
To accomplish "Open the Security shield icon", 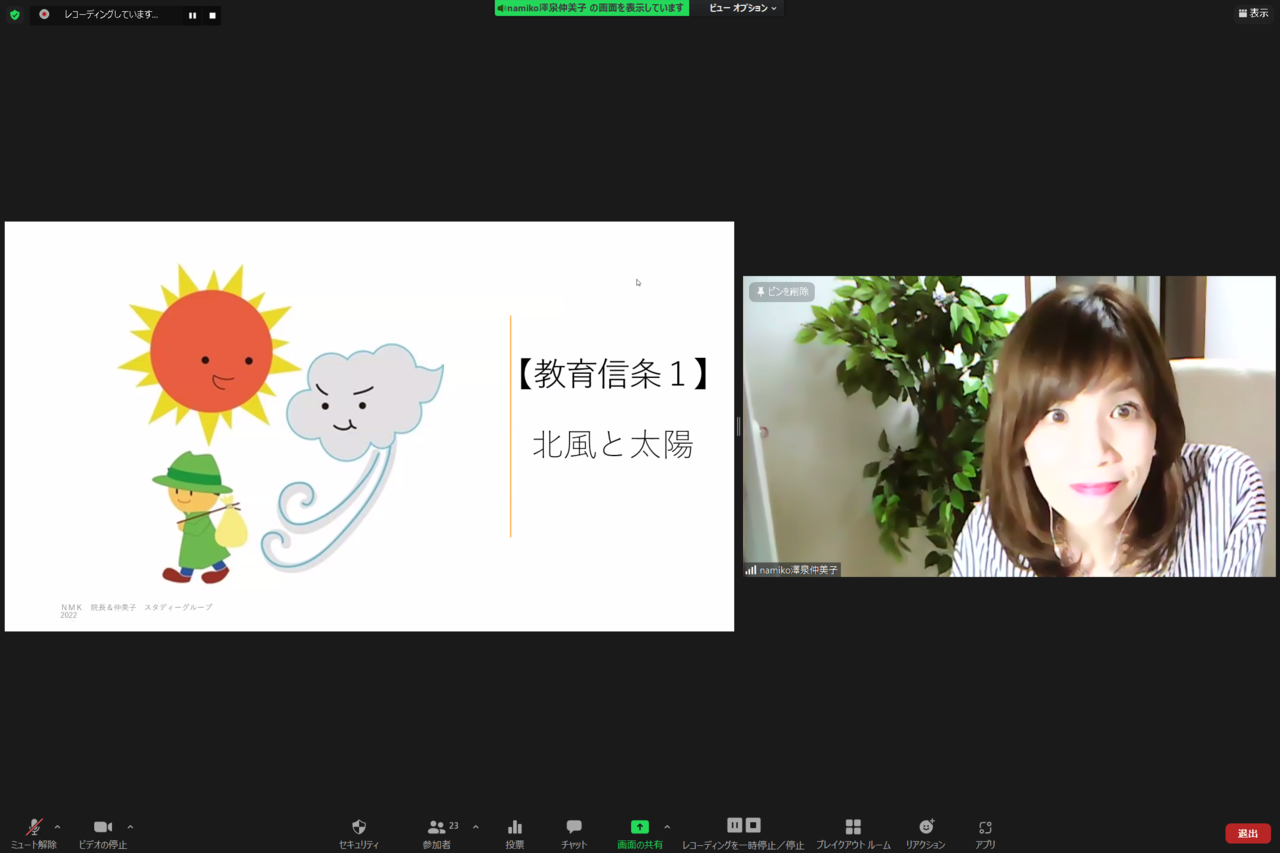I will (358, 828).
